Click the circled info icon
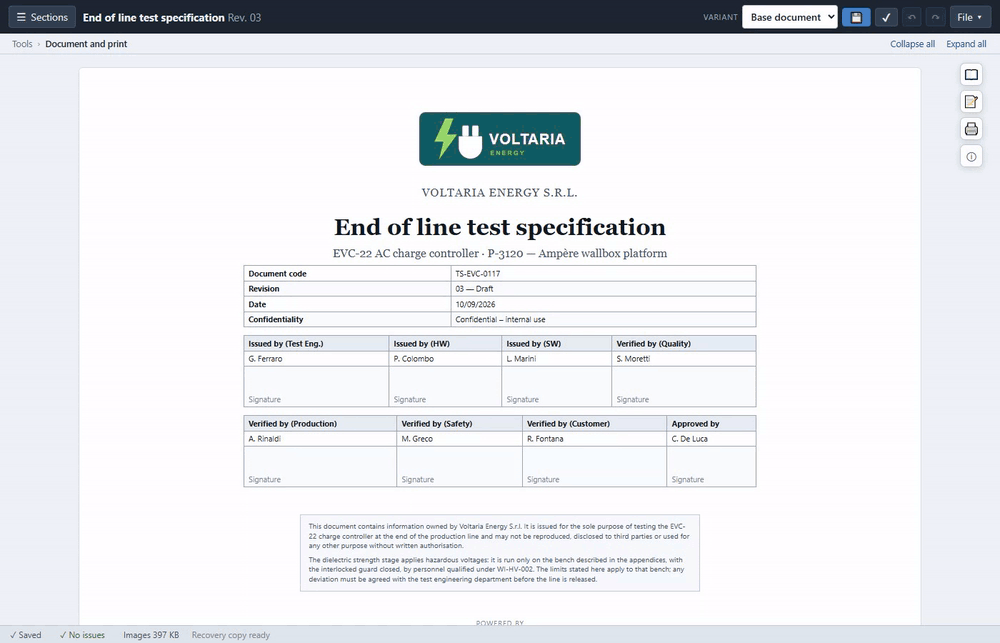 tap(971, 156)
